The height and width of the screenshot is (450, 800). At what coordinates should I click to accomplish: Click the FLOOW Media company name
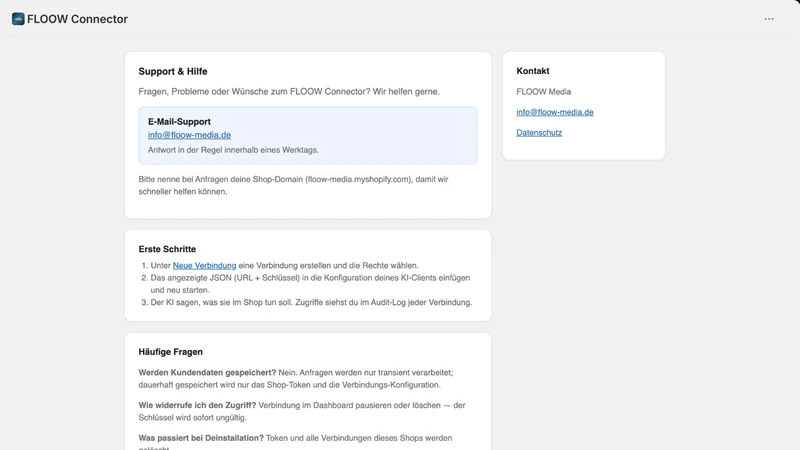pos(543,92)
